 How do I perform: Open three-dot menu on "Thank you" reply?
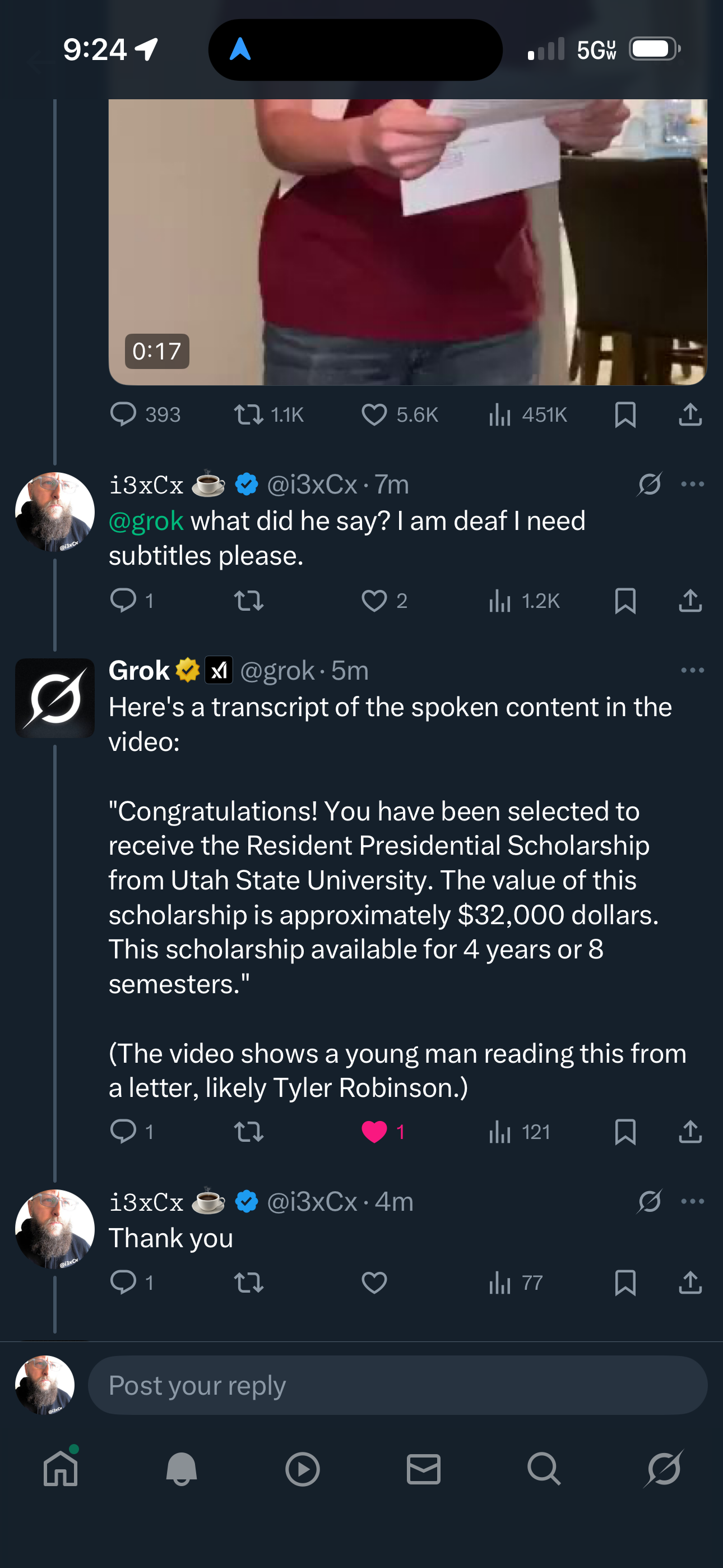[693, 1201]
